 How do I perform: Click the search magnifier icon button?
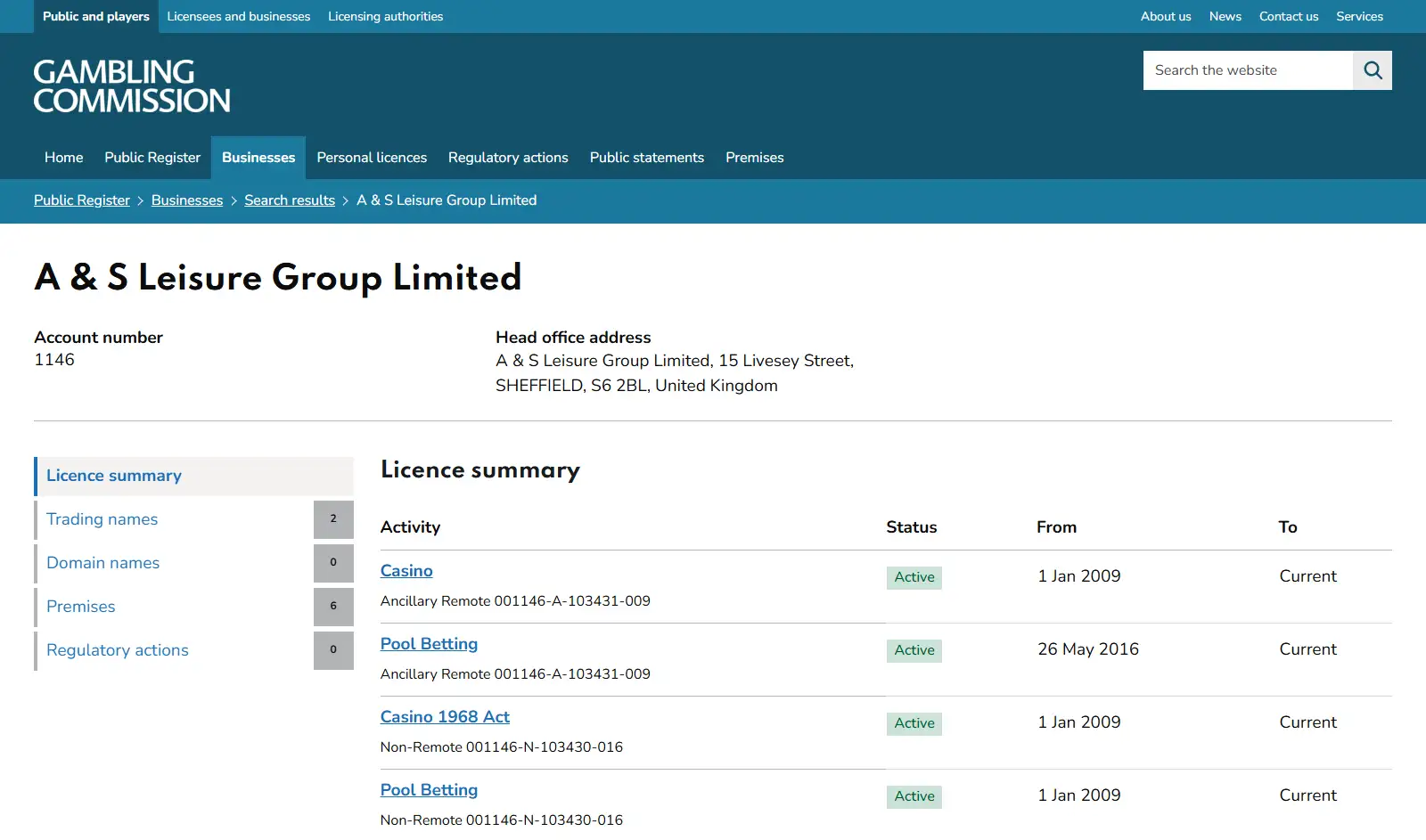coord(1373,70)
